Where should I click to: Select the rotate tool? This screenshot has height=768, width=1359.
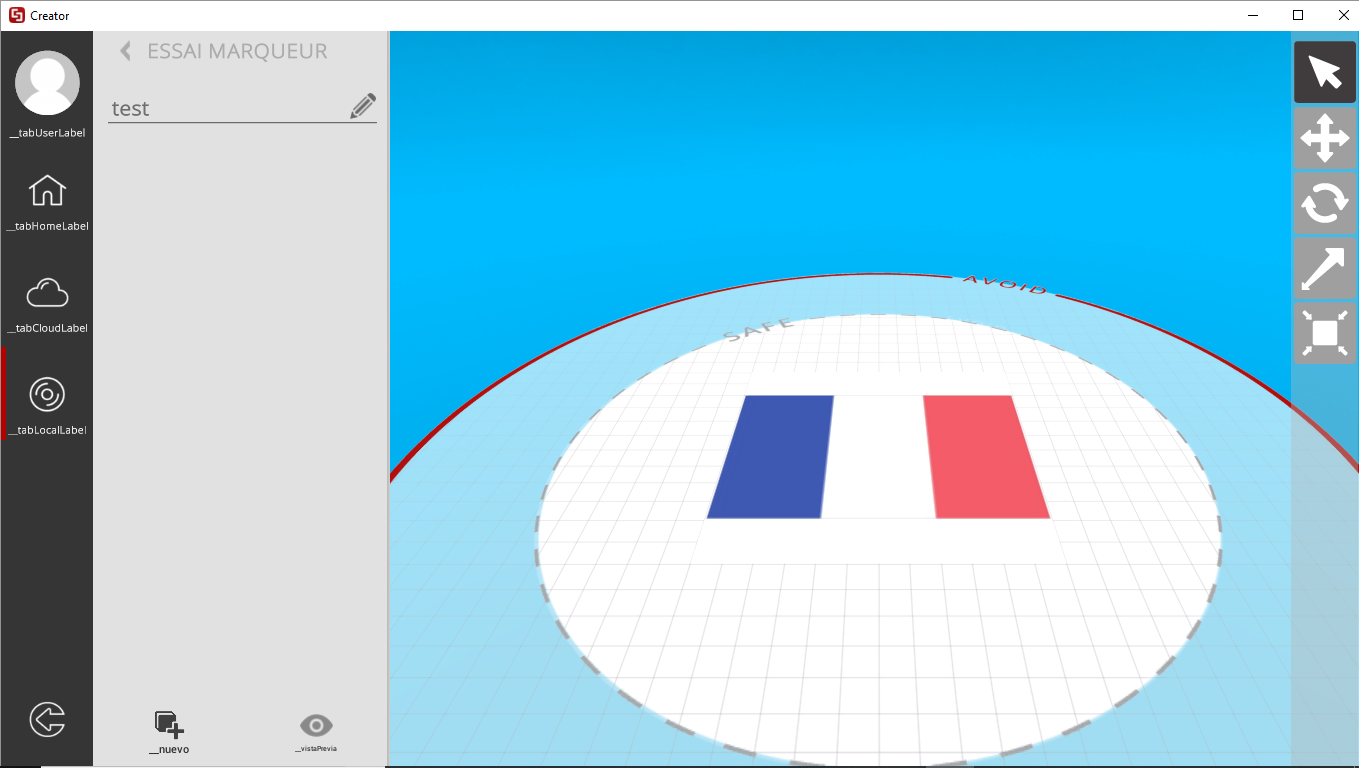pos(1325,203)
